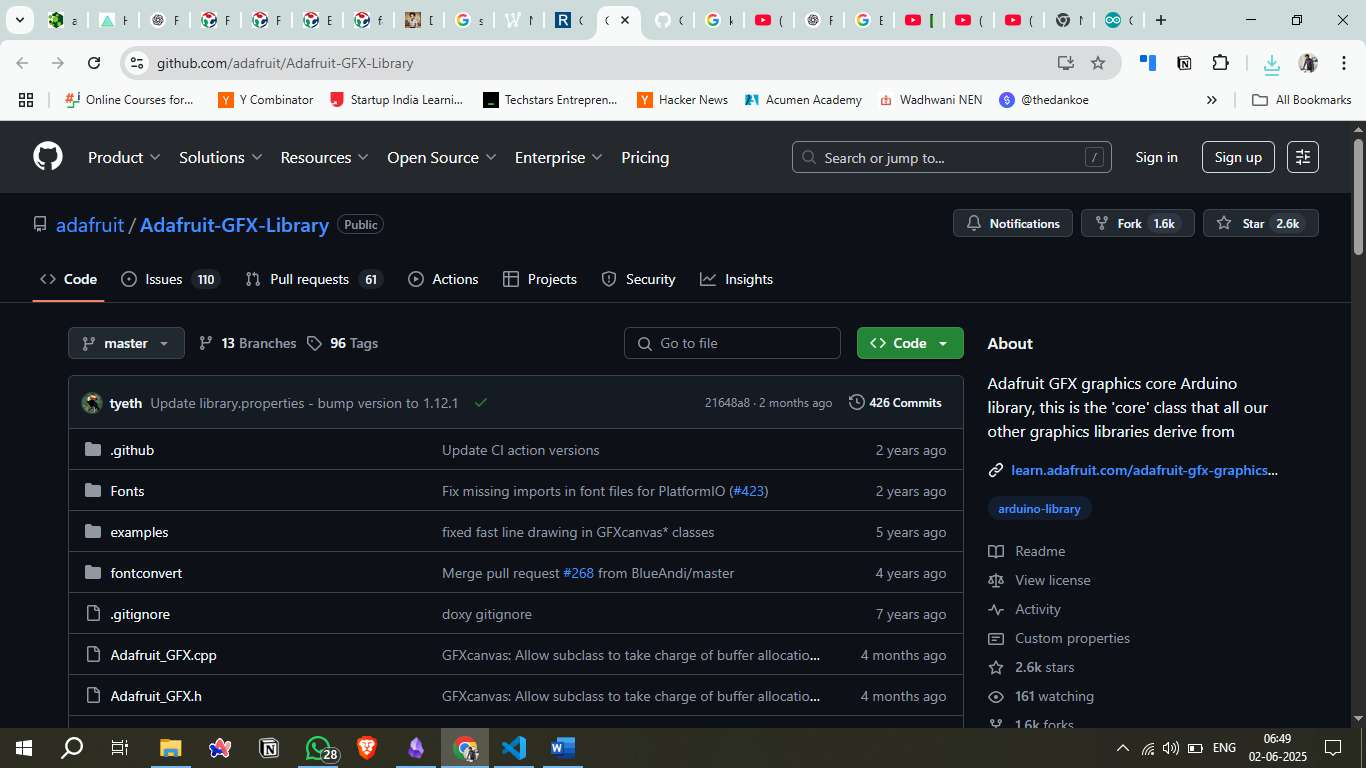The image size is (1366, 768).
Task: Click the Chrome reload button
Action: [94, 63]
